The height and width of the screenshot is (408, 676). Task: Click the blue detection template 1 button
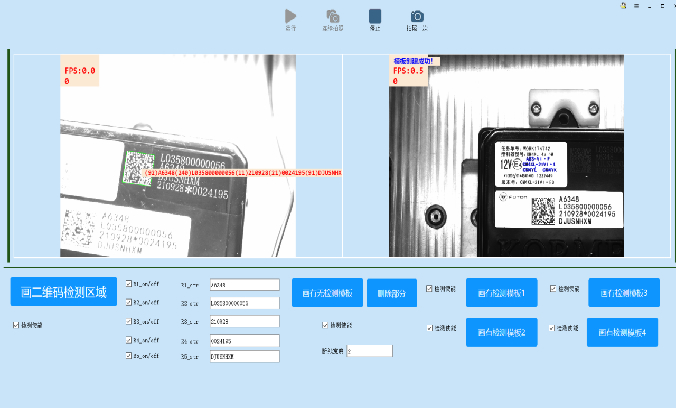[x=501, y=292]
